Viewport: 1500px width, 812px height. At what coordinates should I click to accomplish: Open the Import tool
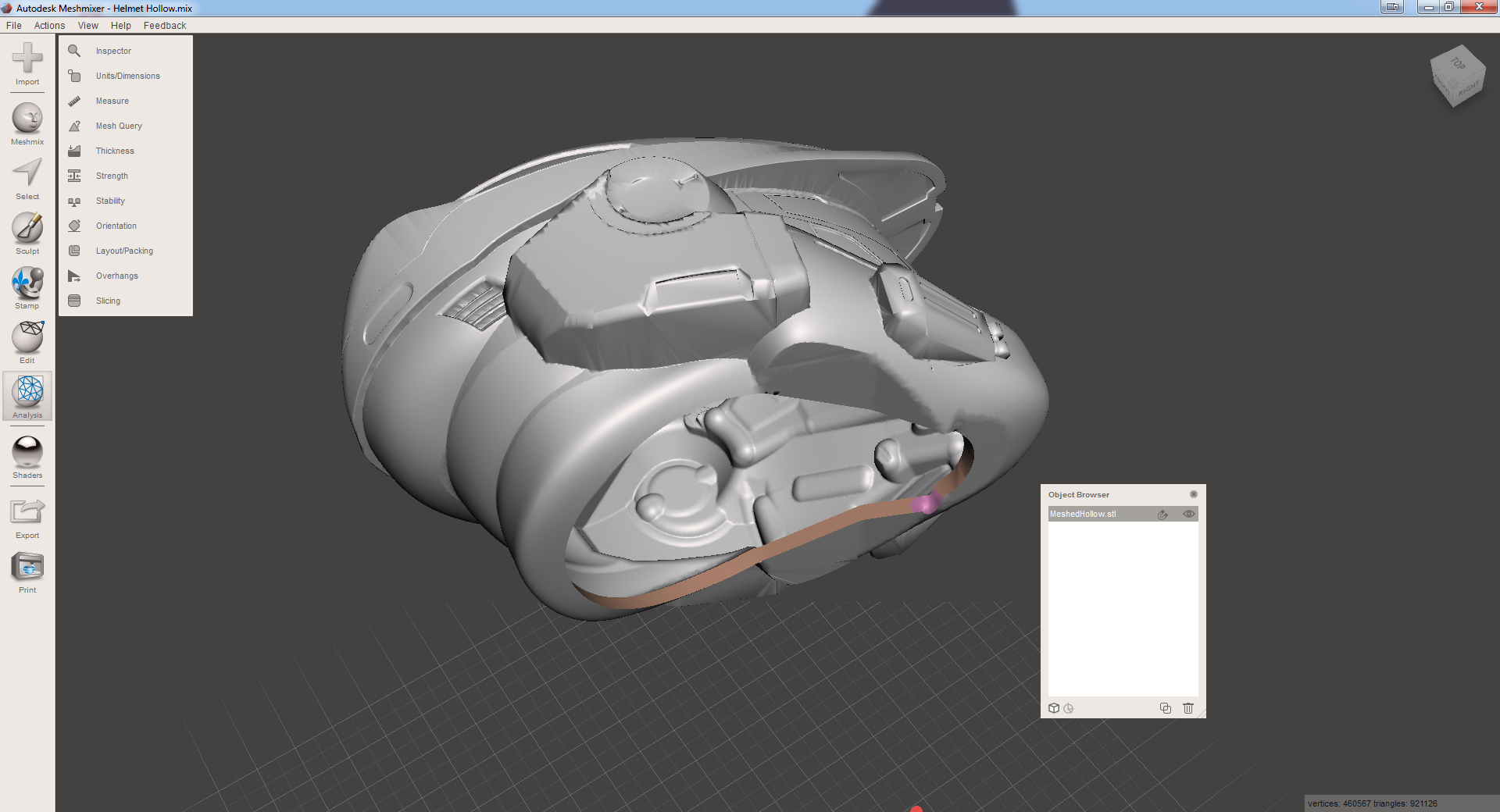tap(27, 62)
